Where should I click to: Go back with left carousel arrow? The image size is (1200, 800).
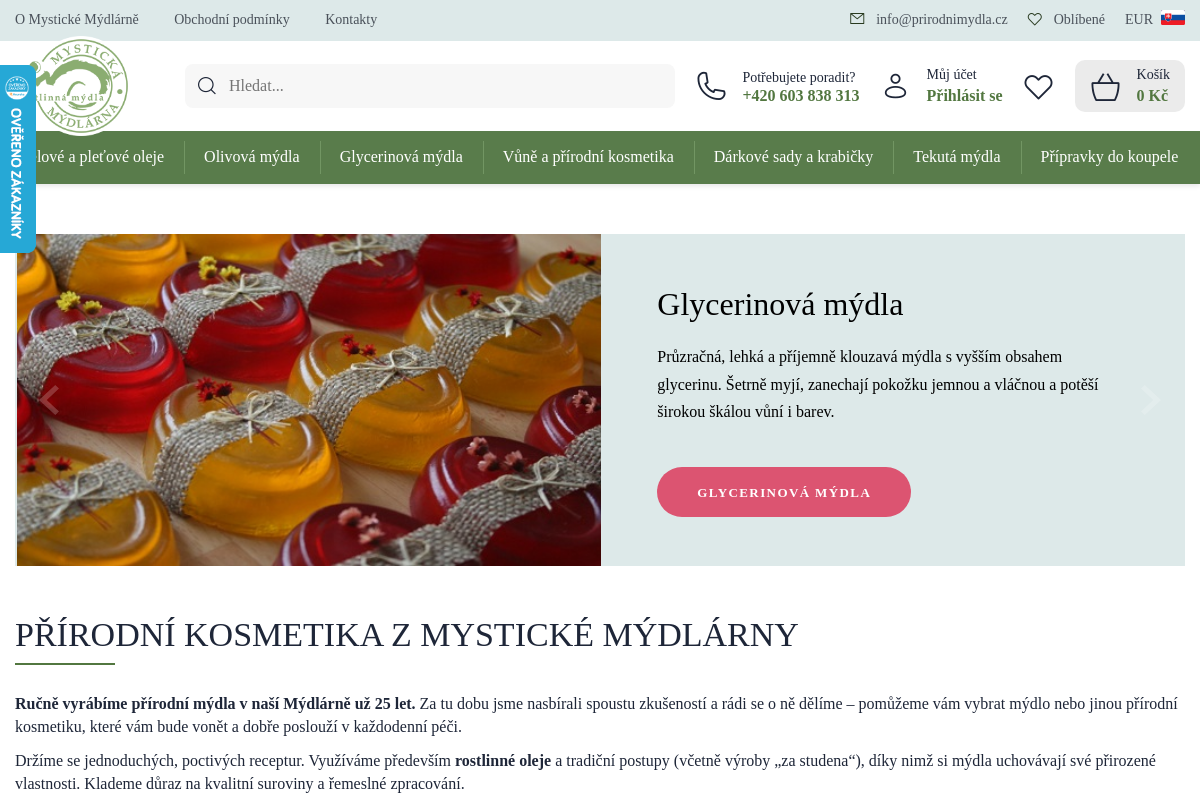point(50,400)
